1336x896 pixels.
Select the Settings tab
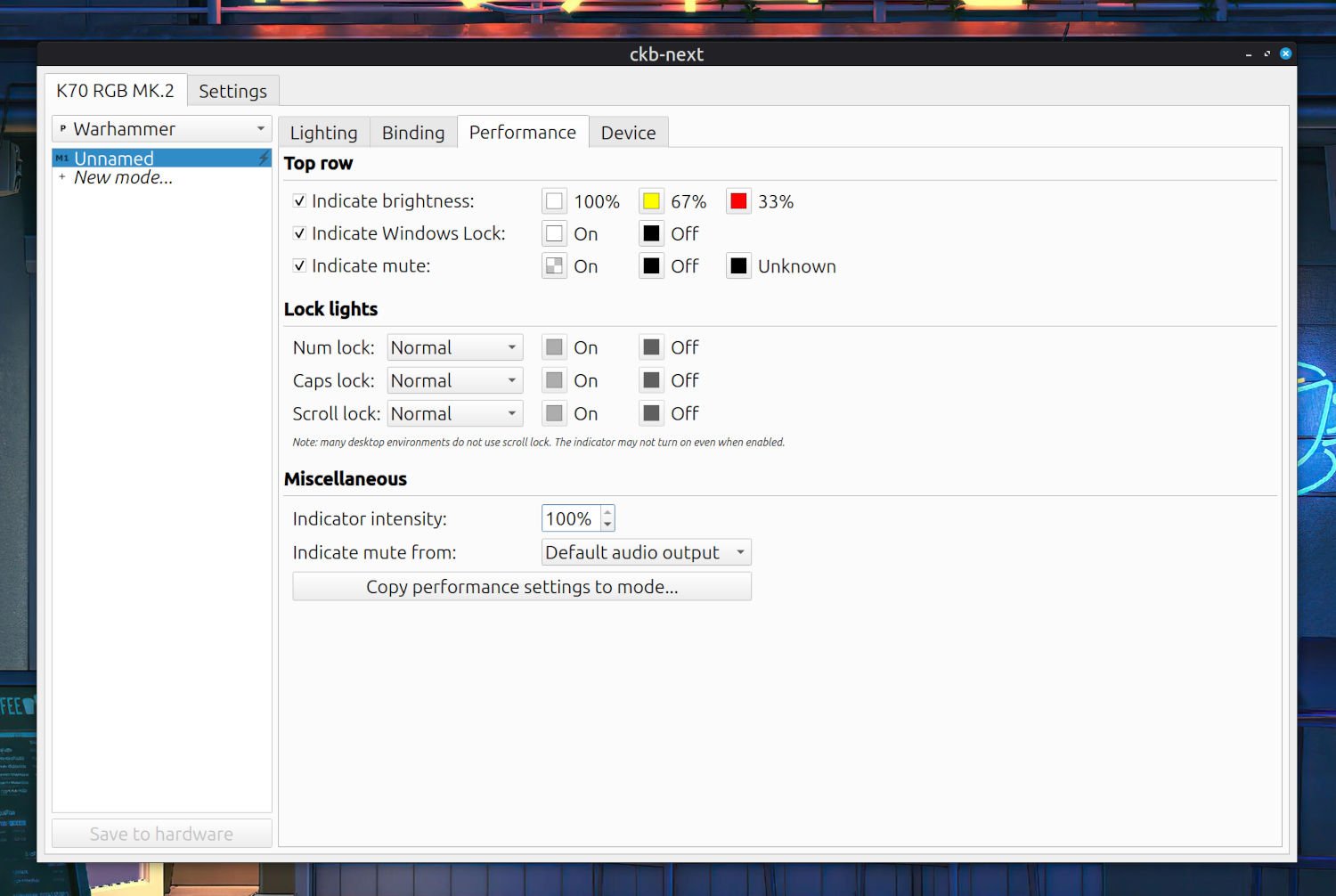[232, 90]
